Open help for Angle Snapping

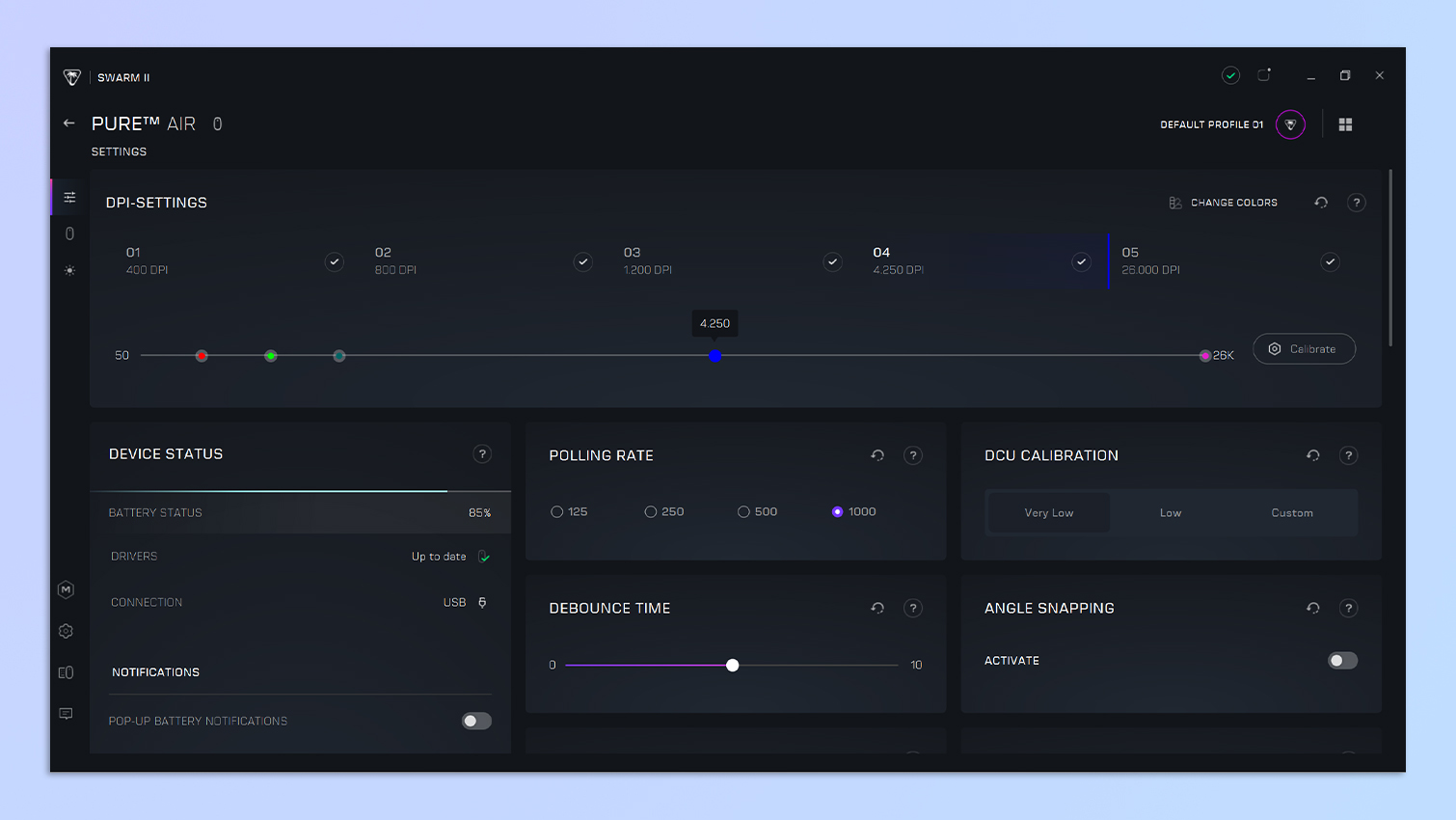1349,608
